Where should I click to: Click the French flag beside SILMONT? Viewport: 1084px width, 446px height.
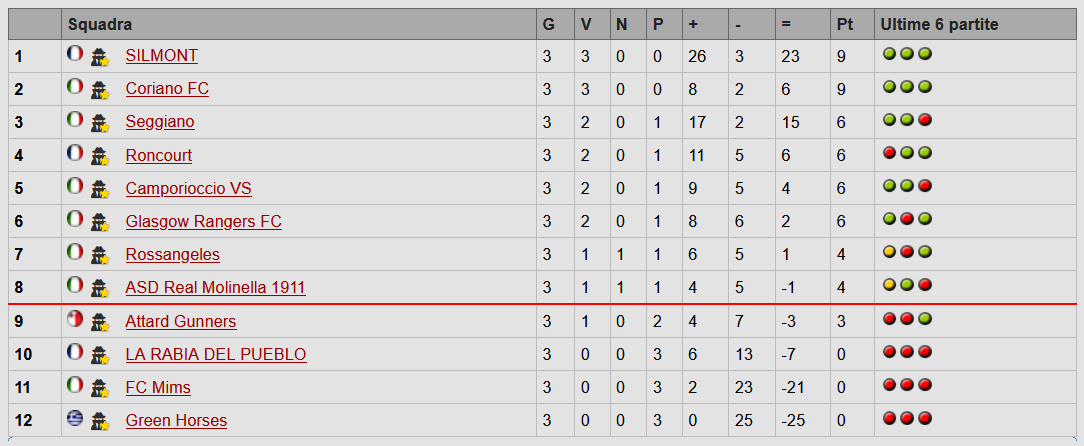pyautogui.click(x=74, y=54)
